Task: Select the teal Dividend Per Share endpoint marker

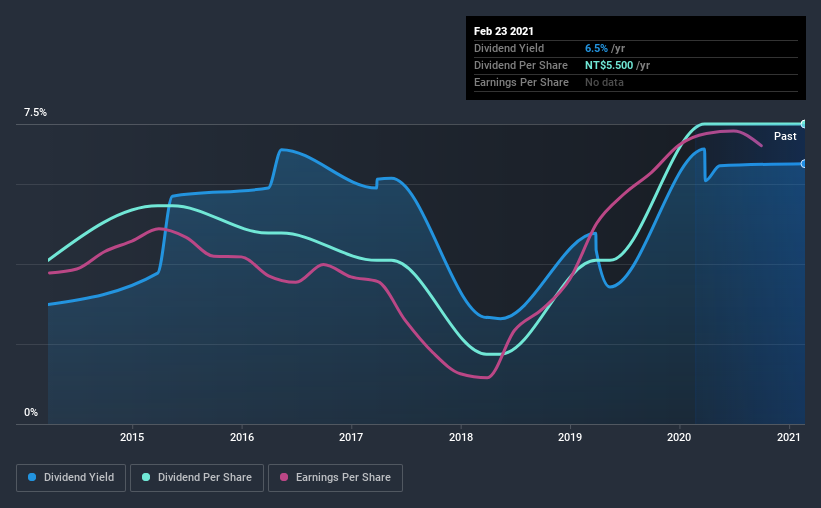Action: click(x=804, y=124)
